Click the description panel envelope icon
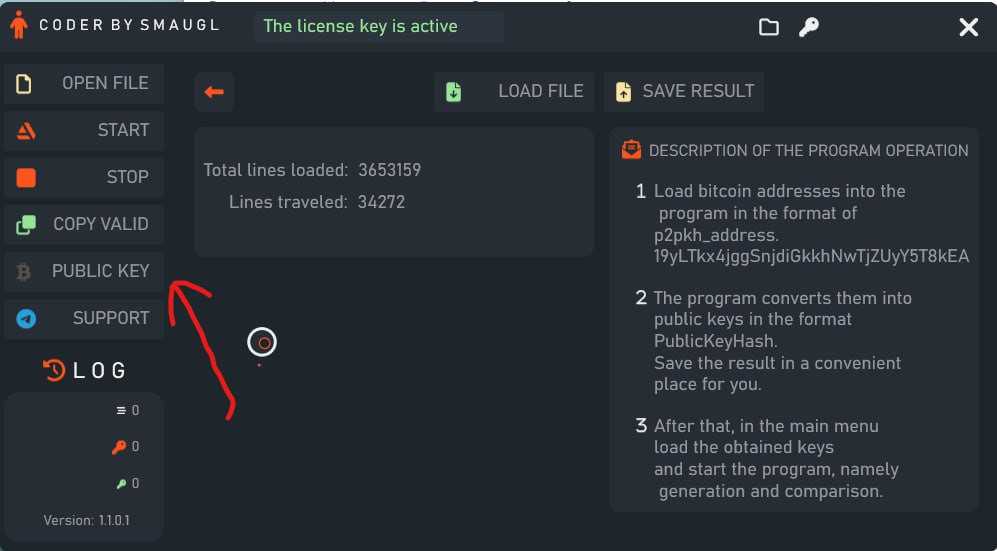Viewport: 997px width, 551px height. pos(631,150)
